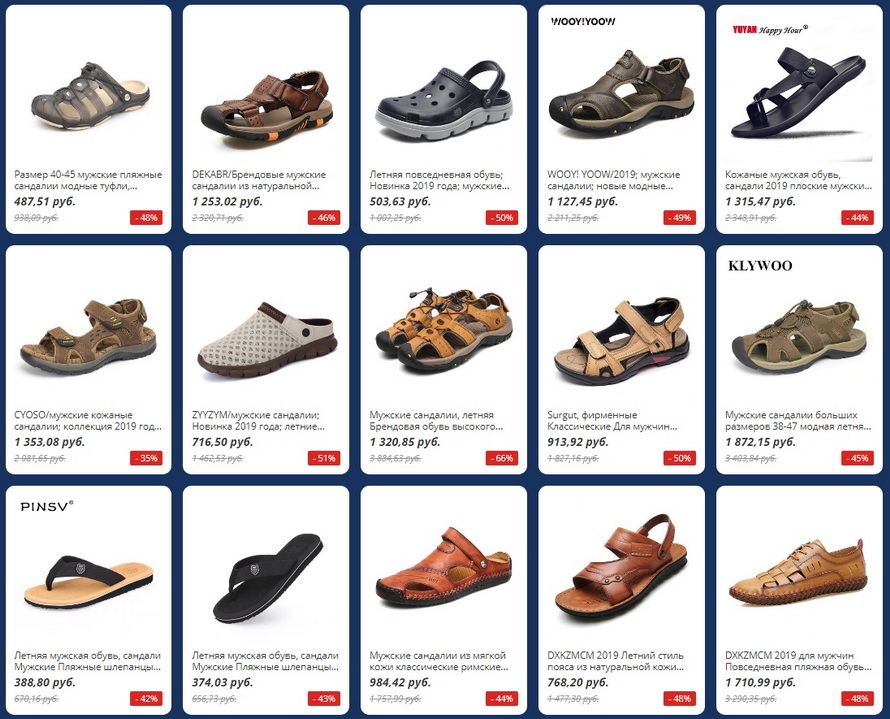Image resolution: width=890 pixels, height=719 pixels.
Task: Click the PINSV brand logo
Action: pos(47,506)
